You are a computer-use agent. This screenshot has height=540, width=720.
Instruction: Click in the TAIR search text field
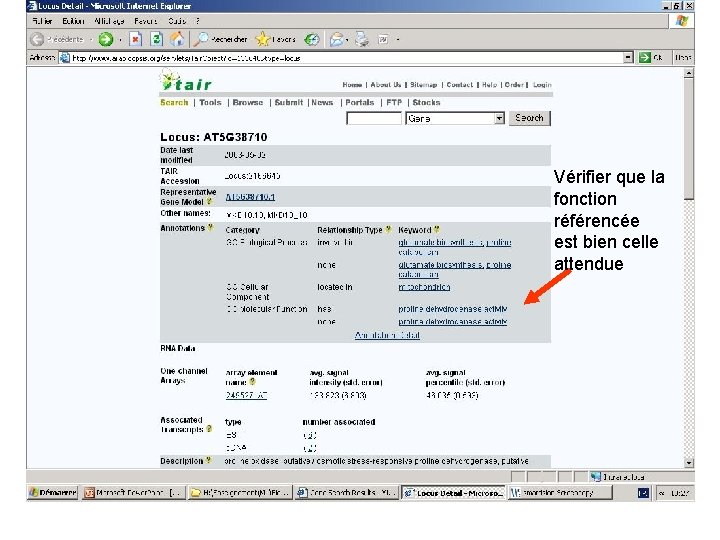tap(374, 118)
